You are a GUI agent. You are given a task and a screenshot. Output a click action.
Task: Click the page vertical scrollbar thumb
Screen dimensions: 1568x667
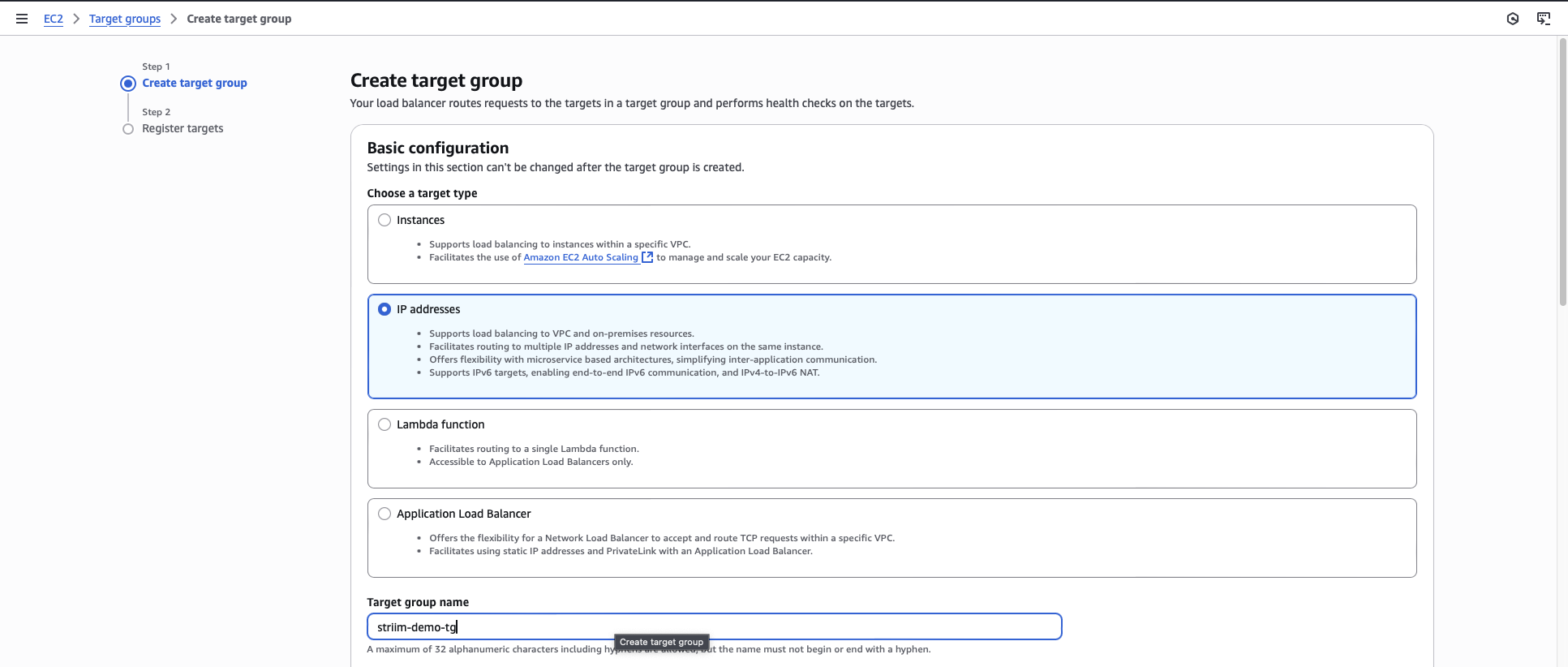[1562, 170]
